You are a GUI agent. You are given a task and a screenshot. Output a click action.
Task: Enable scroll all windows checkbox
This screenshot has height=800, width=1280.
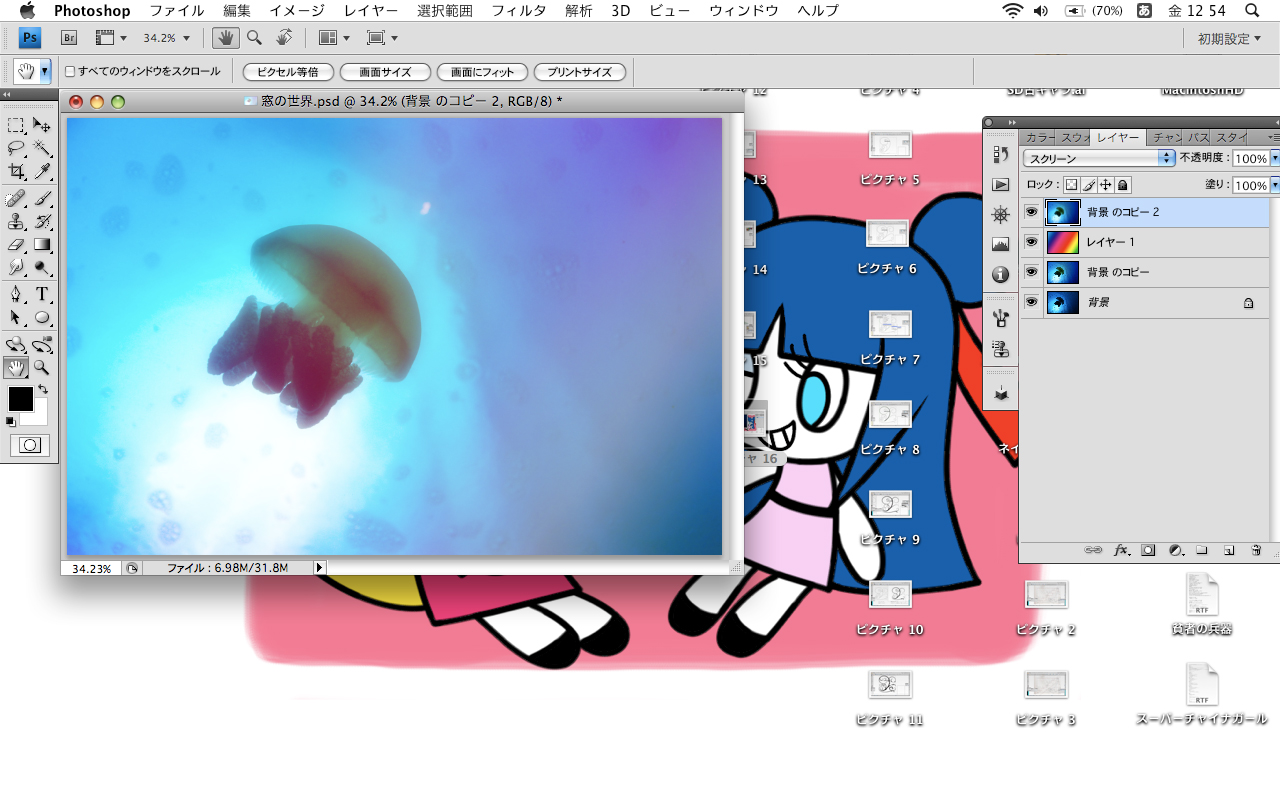70,72
